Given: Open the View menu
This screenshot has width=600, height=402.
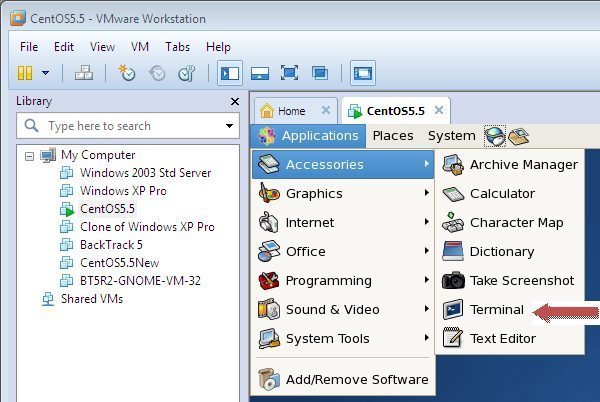Looking at the screenshot, I should pos(102,47).
